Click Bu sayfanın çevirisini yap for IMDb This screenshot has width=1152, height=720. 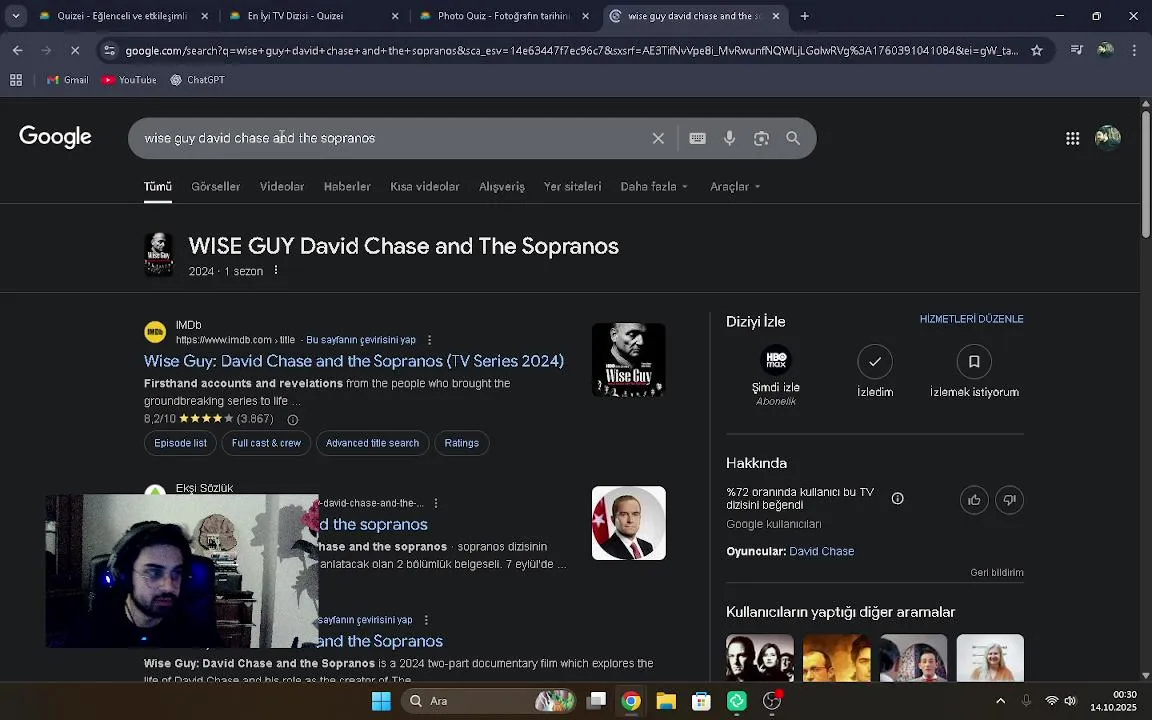(x=361, y=340)
